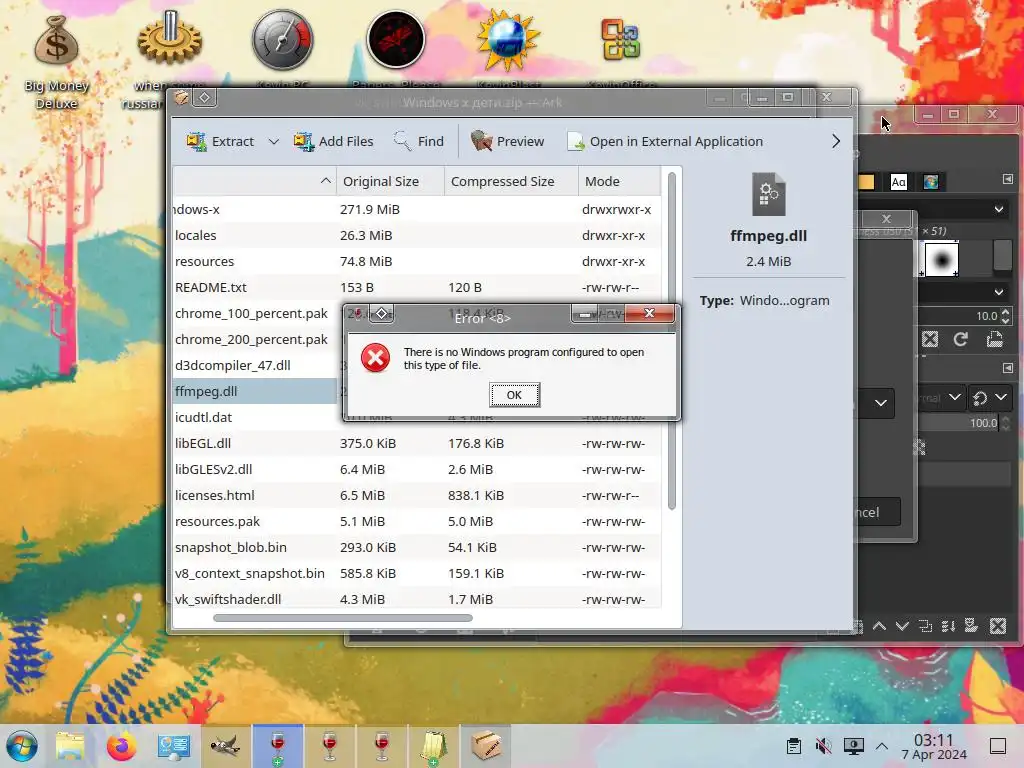Click delete layer icon in GIMP
The image size is (1024, 768).
pyautogui.click(x=998, y=627)
